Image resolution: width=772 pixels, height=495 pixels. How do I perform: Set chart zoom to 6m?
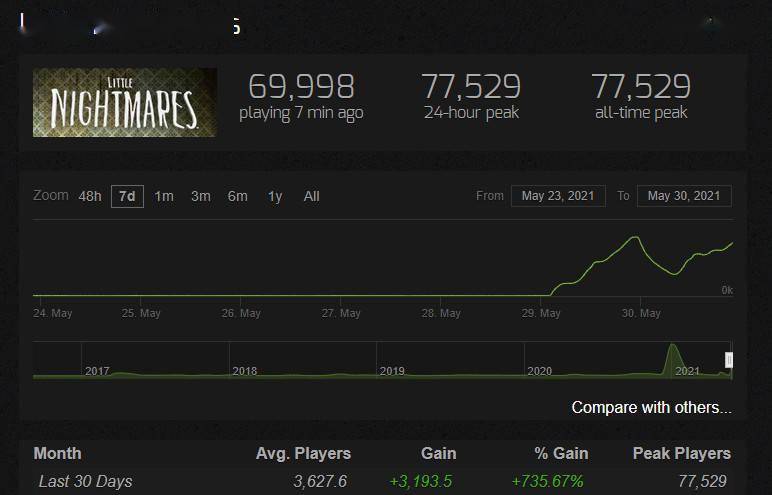click(237, 197)
